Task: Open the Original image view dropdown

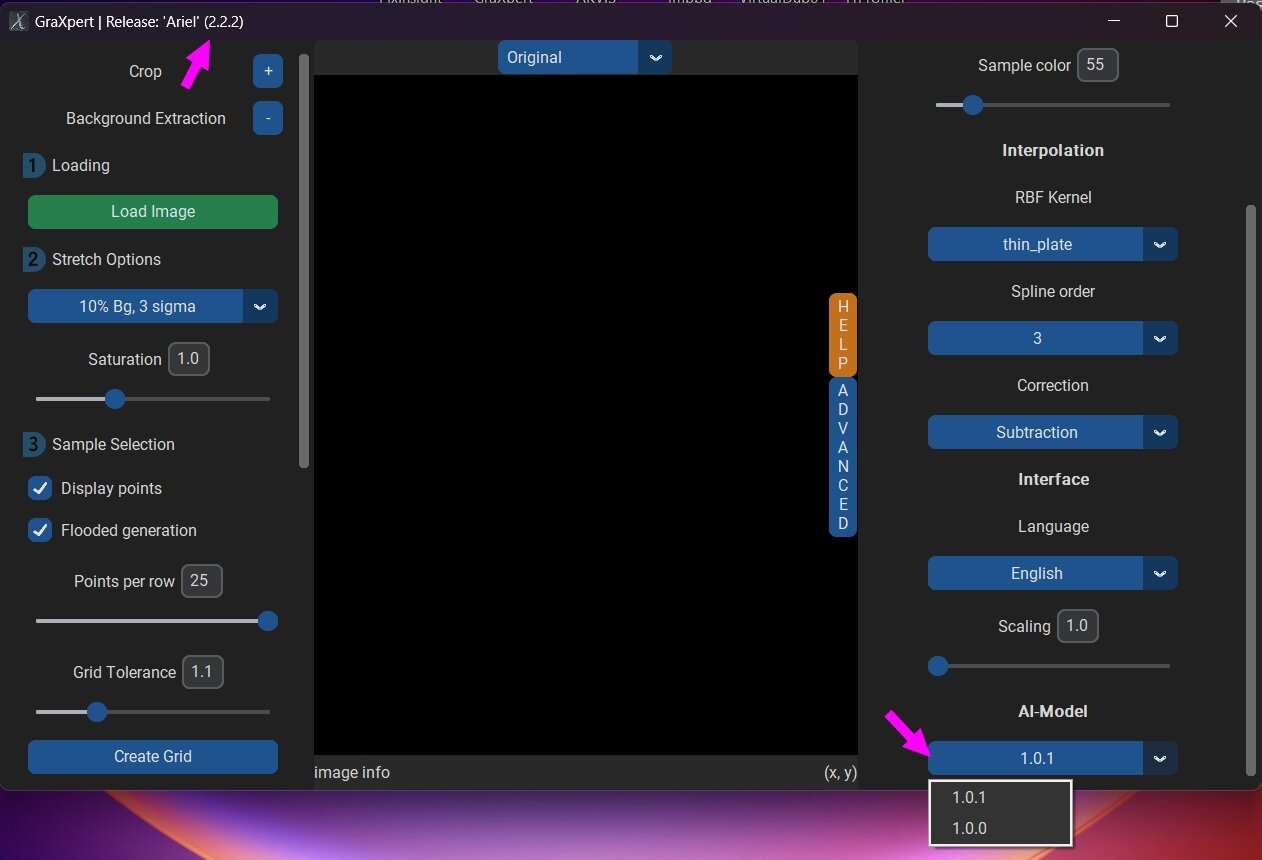Action: click(585, 57)
